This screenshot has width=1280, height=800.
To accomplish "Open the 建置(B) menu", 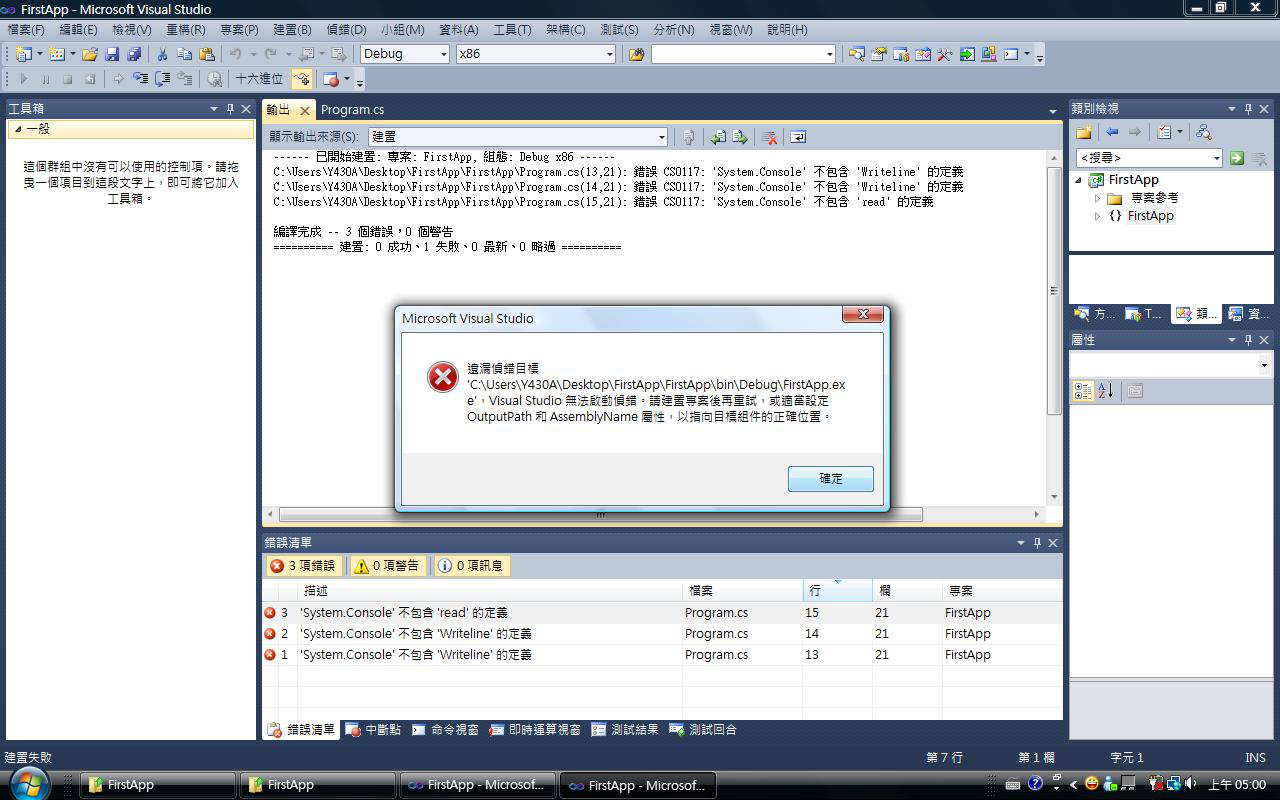I will [292, 30].
